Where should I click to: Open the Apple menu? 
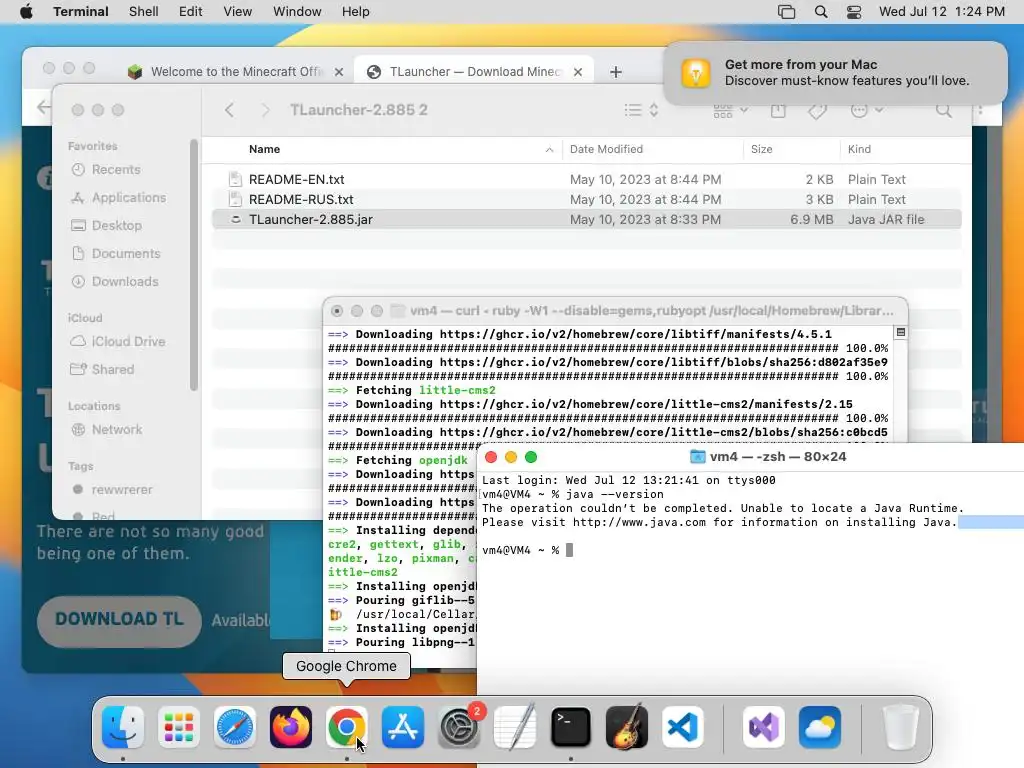[26, 12]
